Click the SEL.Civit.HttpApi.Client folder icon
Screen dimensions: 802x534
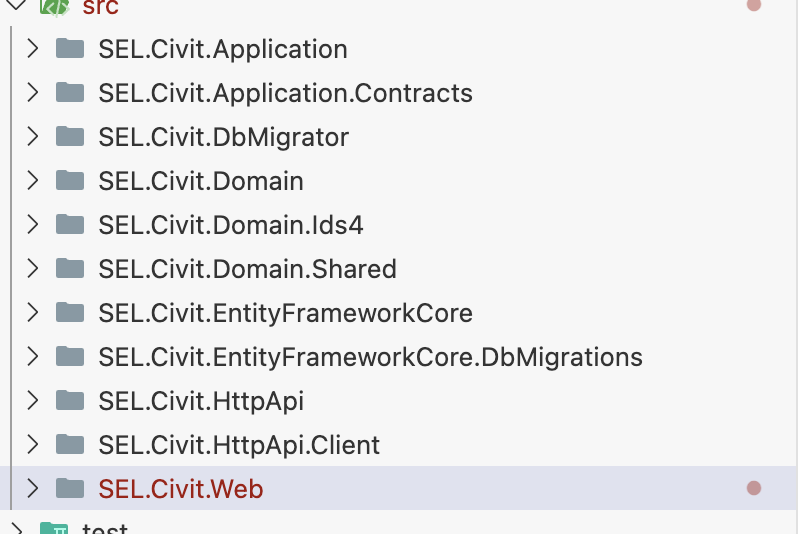click(69, 444)
